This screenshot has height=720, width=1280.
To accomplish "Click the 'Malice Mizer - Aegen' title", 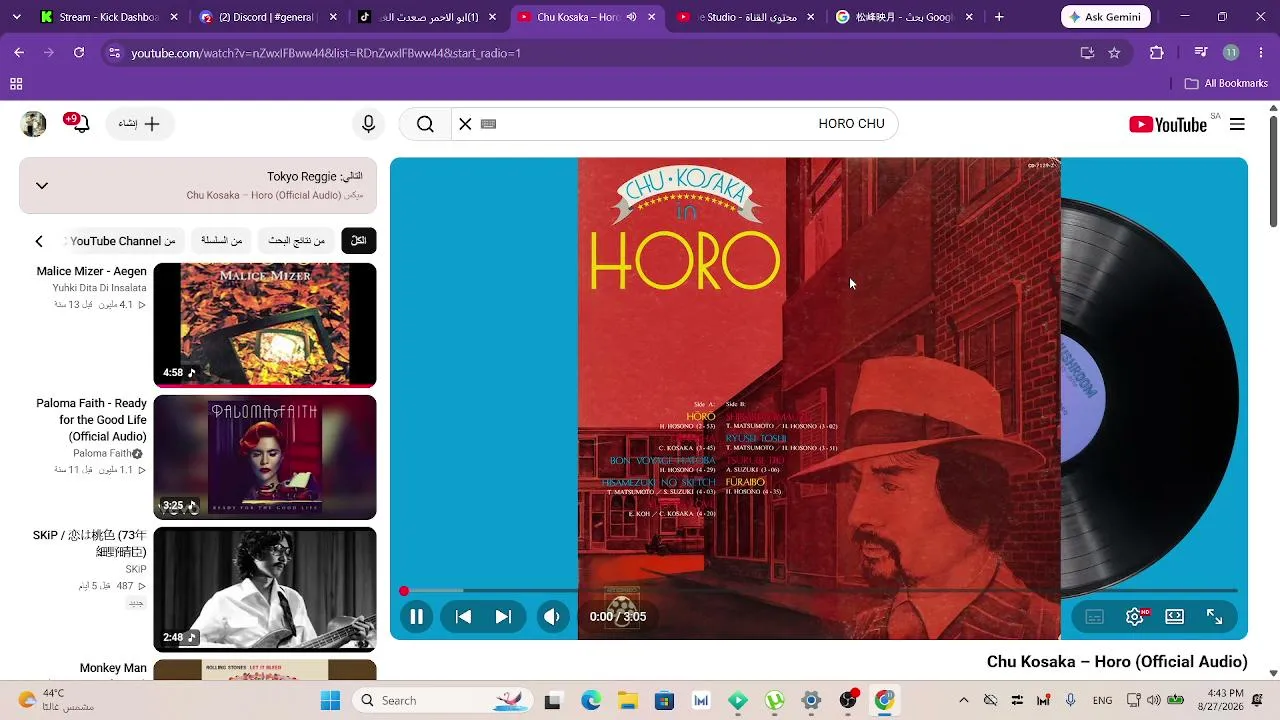I will (x=92, y=272).
